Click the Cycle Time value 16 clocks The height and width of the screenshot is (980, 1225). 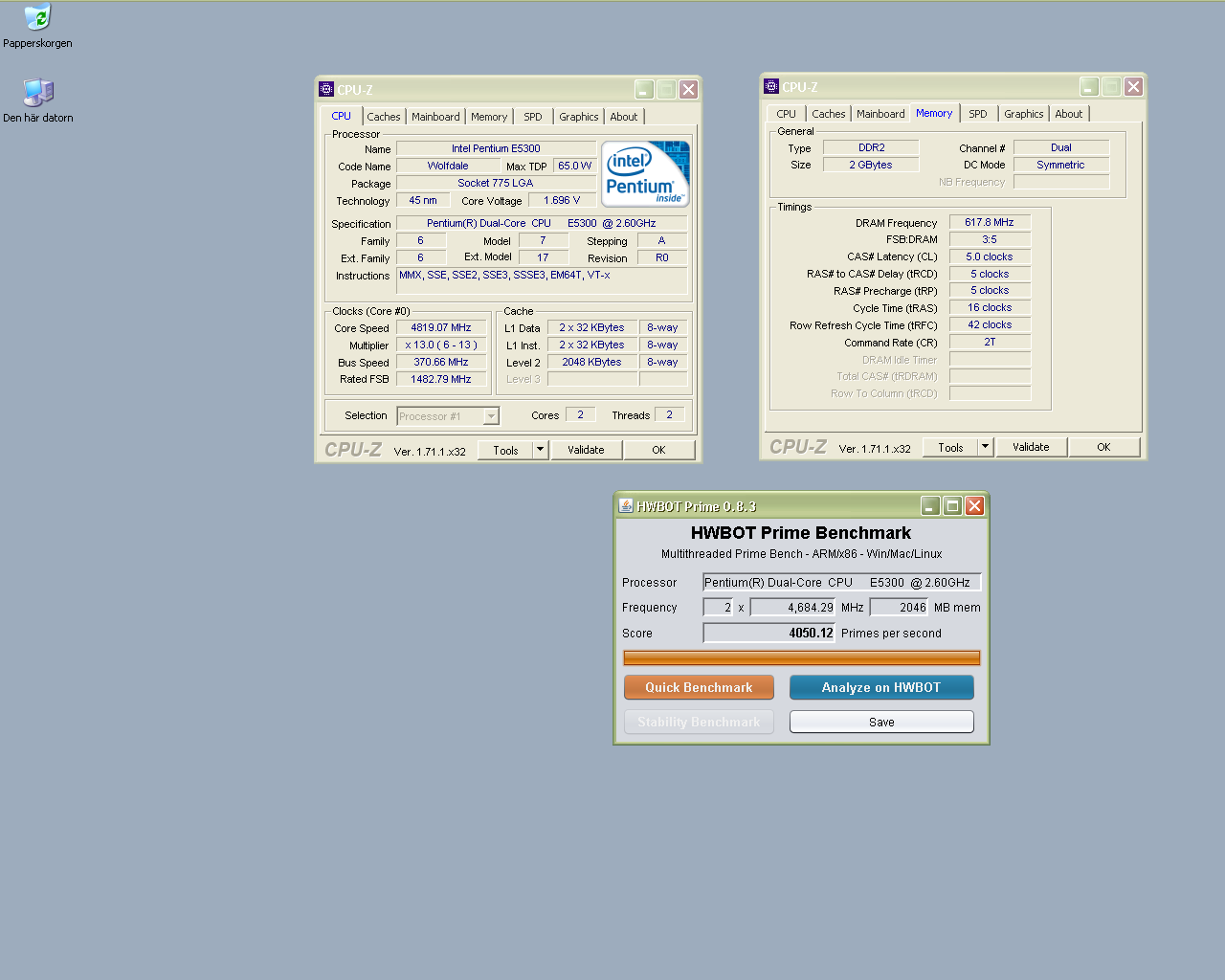pyautogui.click(x=990, y=307)
